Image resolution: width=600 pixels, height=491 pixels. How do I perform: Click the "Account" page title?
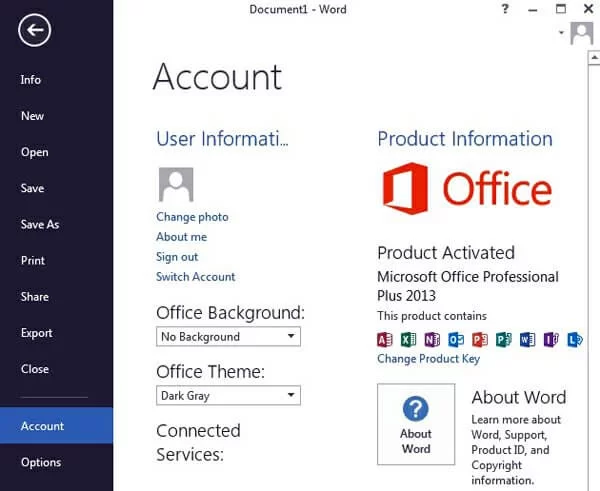tap(217, 77)
